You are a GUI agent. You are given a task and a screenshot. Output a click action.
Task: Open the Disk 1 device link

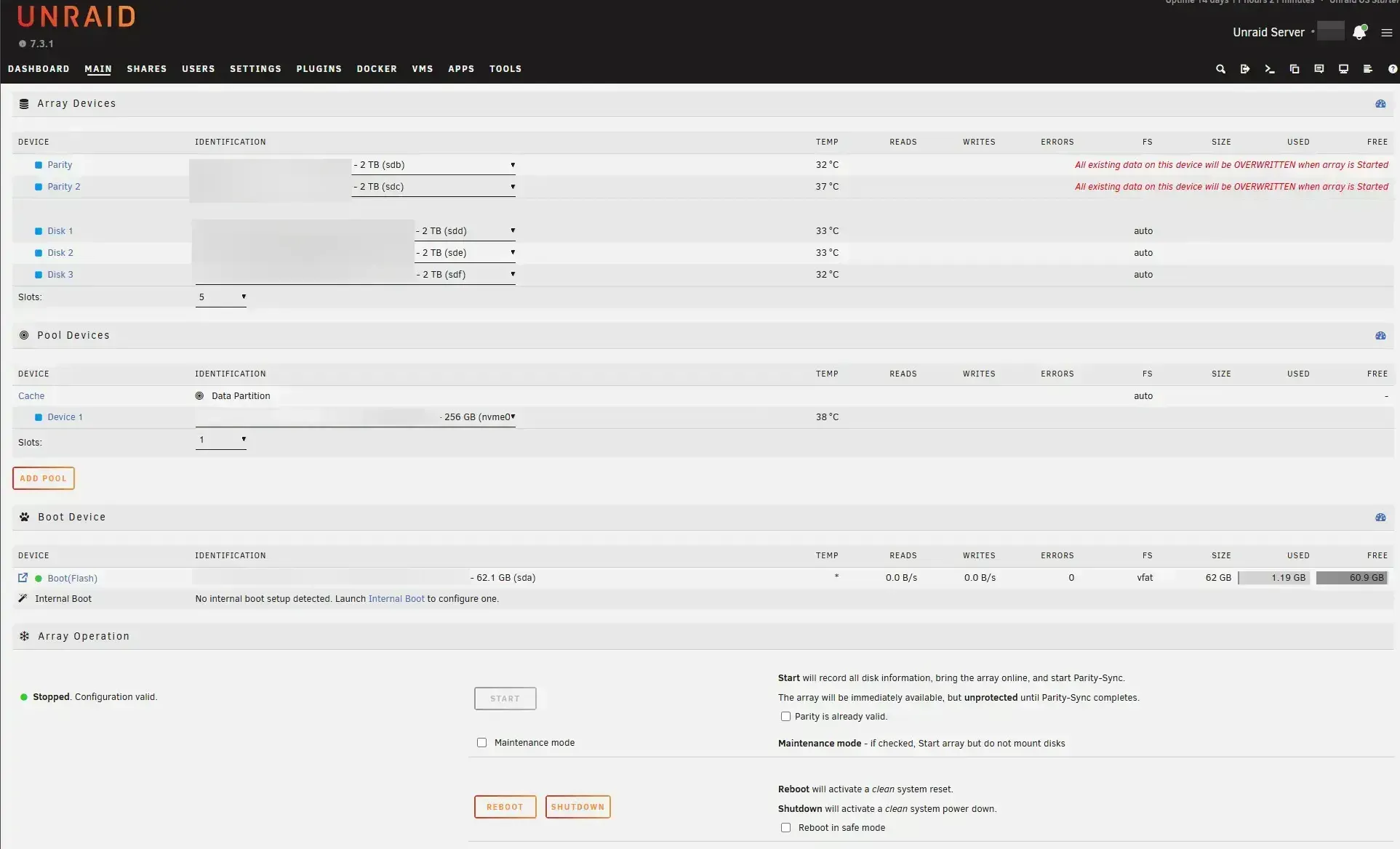coord(60,231)
